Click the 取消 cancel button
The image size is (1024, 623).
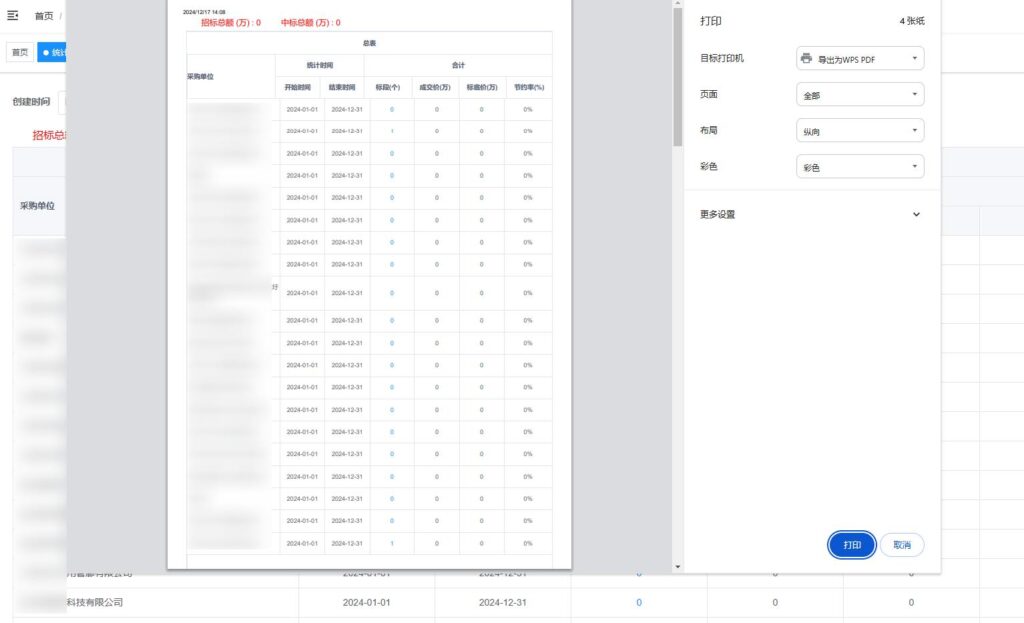point(902,545)
